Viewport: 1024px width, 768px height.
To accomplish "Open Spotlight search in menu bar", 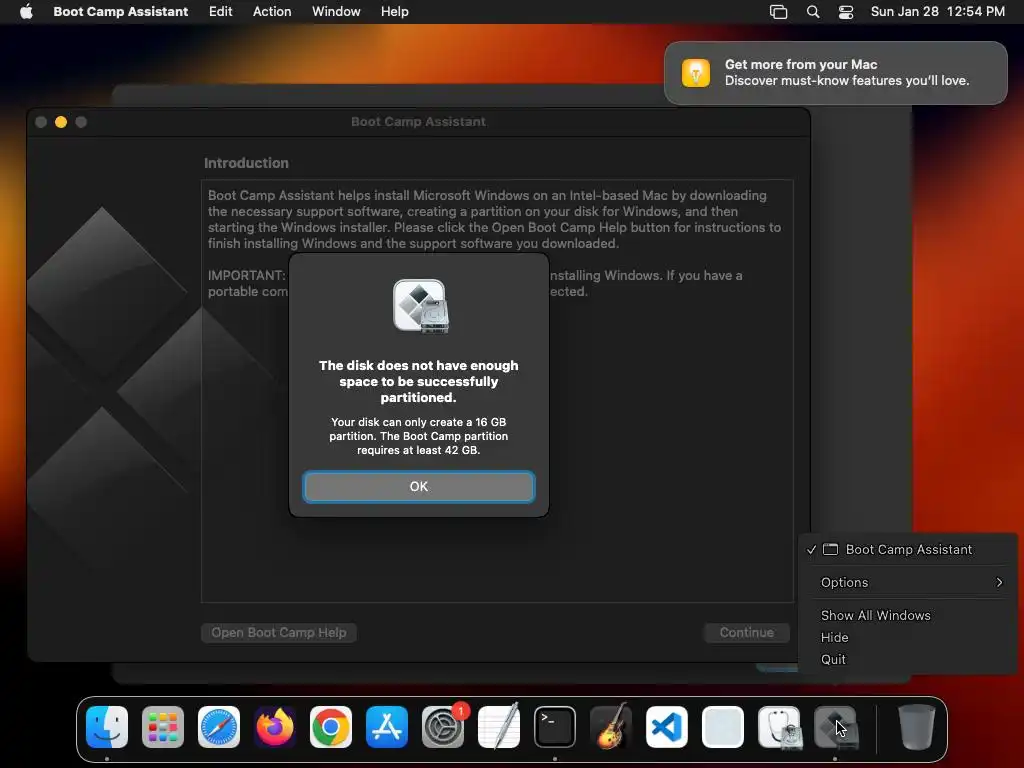I will [x=813, y=11].
